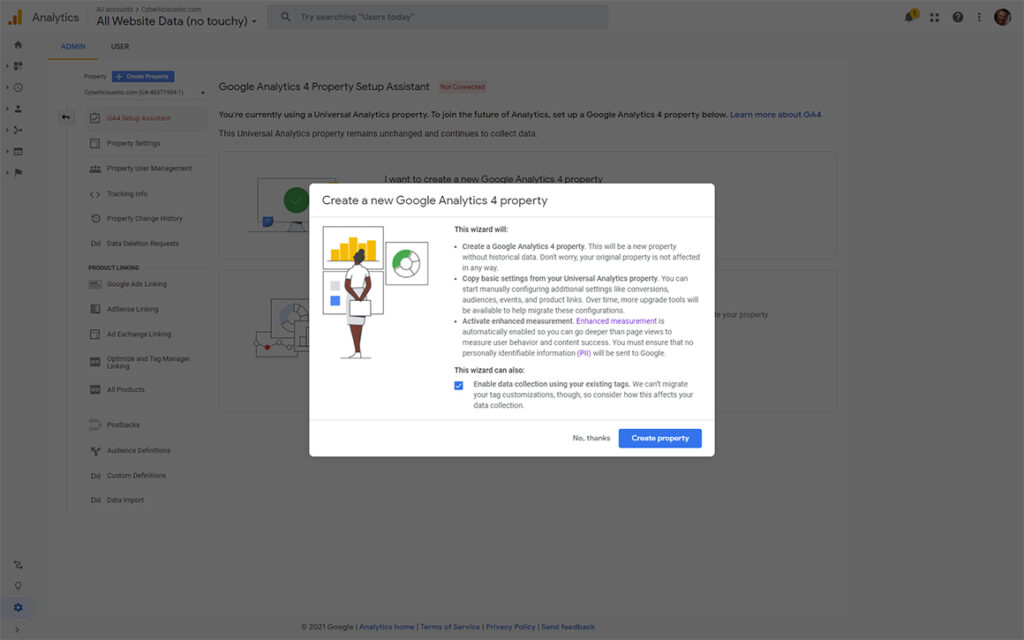Expand Customization sidebar arrow

tap(7, 66)
